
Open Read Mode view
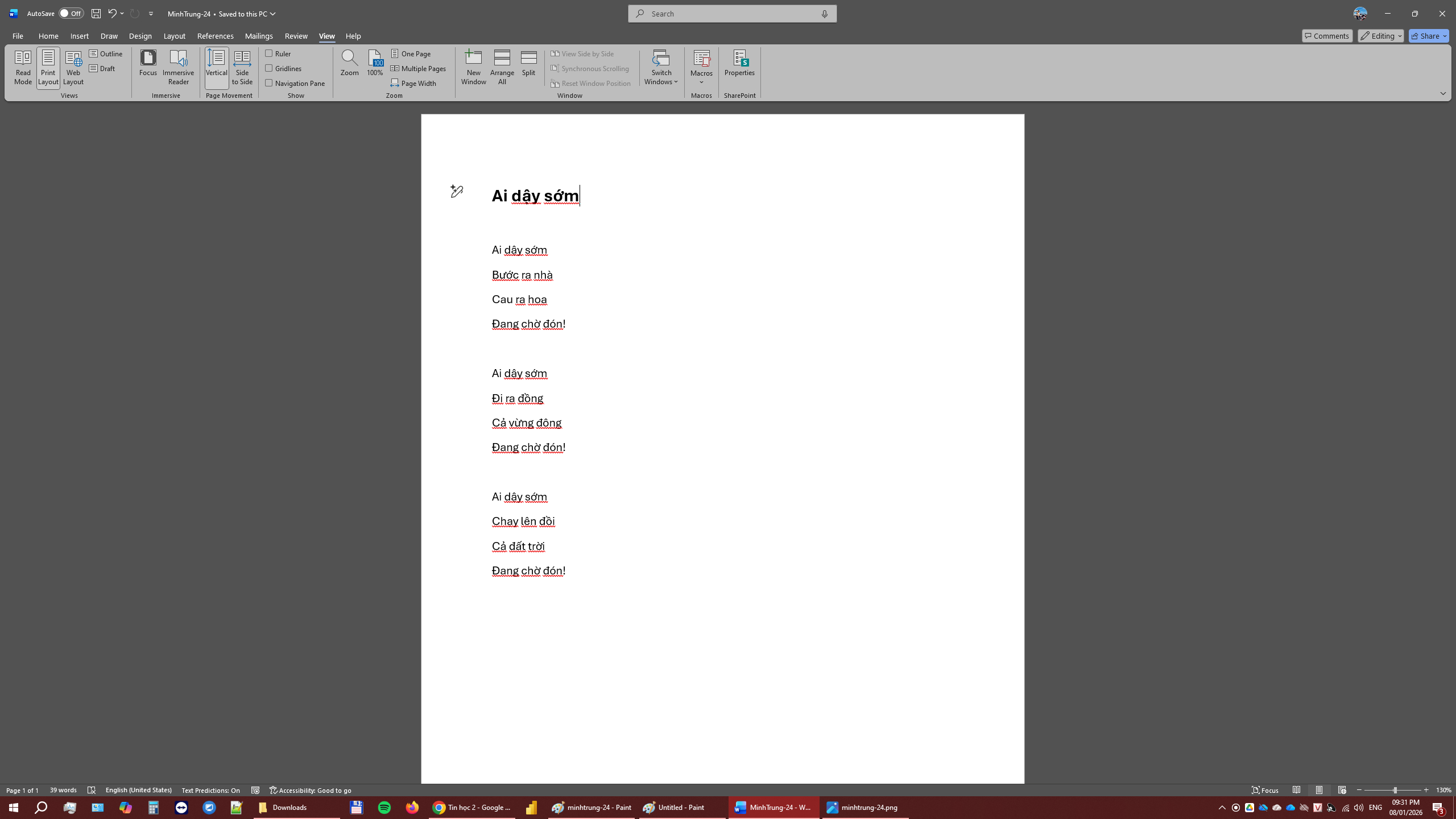23,67
